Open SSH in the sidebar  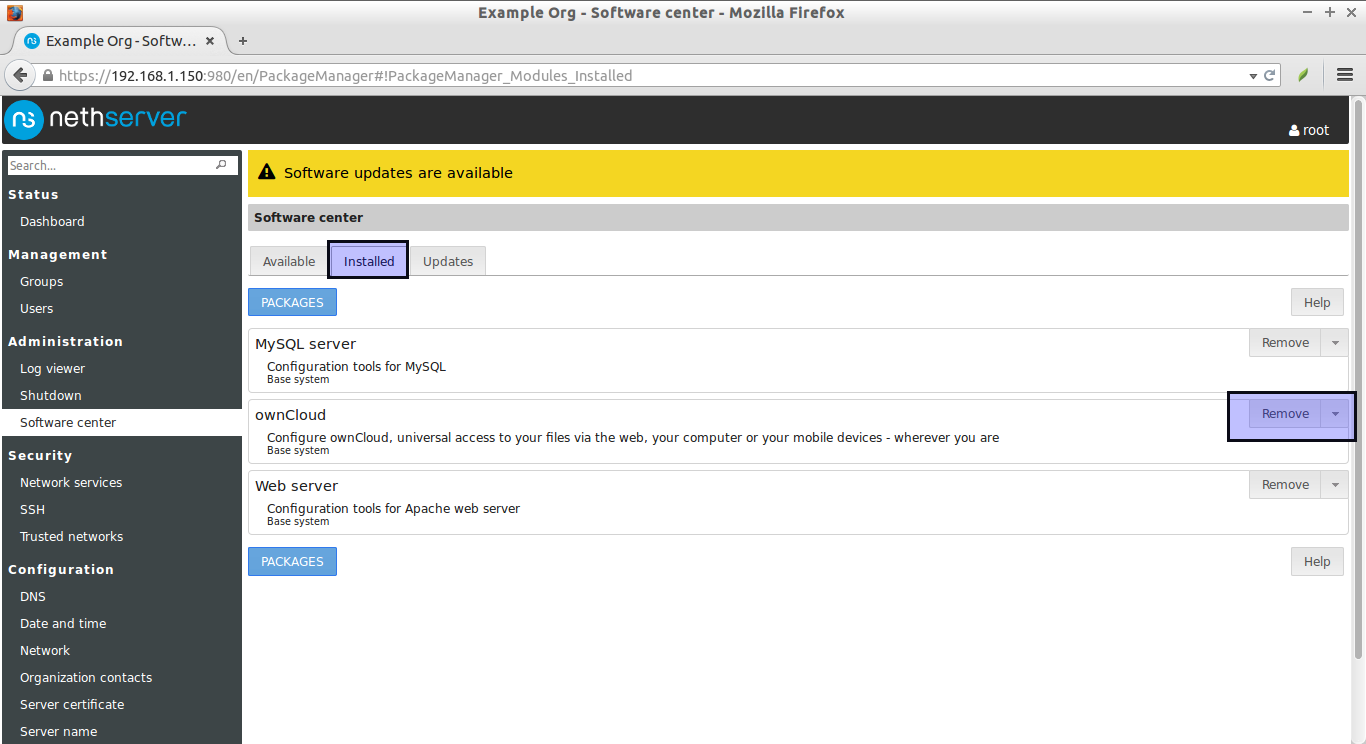[32, 510]
